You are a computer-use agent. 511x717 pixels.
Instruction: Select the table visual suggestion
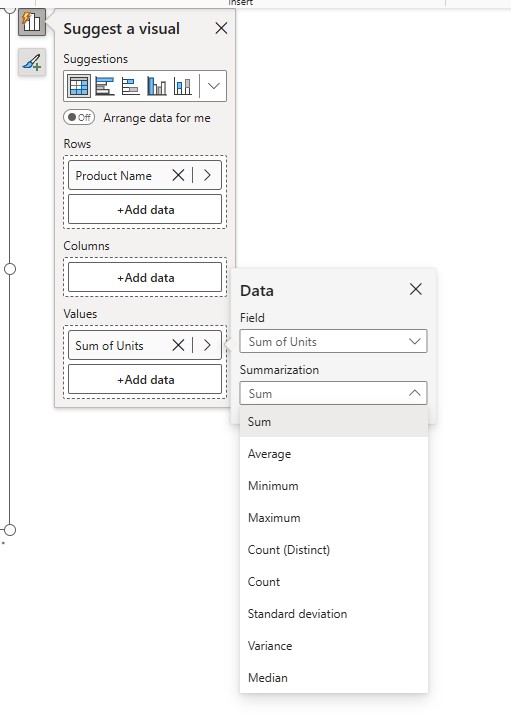click(x=79, y=86)
